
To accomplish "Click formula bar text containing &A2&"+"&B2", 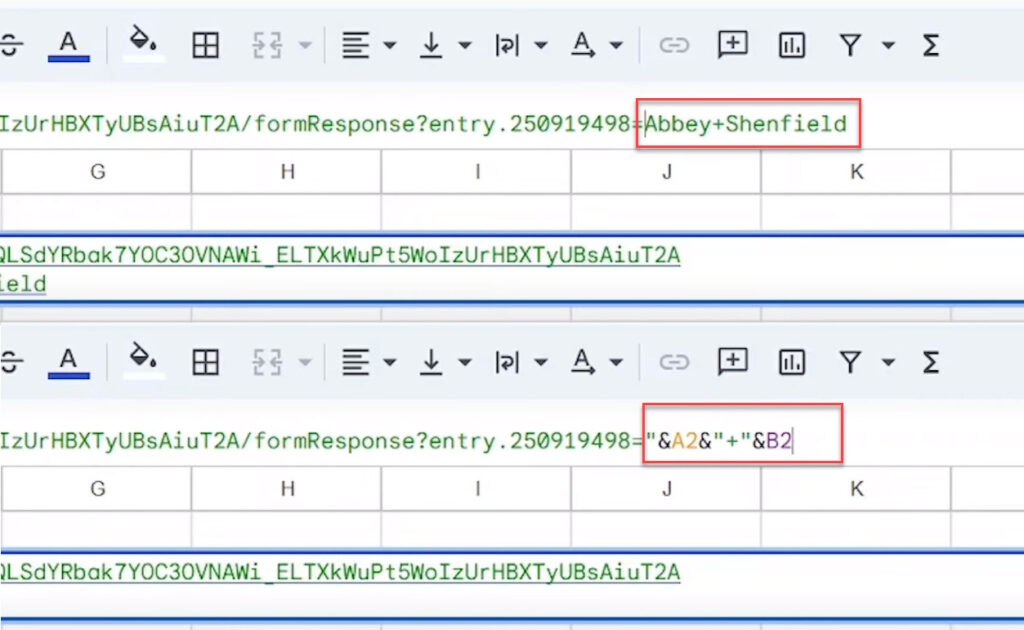I will point(725,442).
